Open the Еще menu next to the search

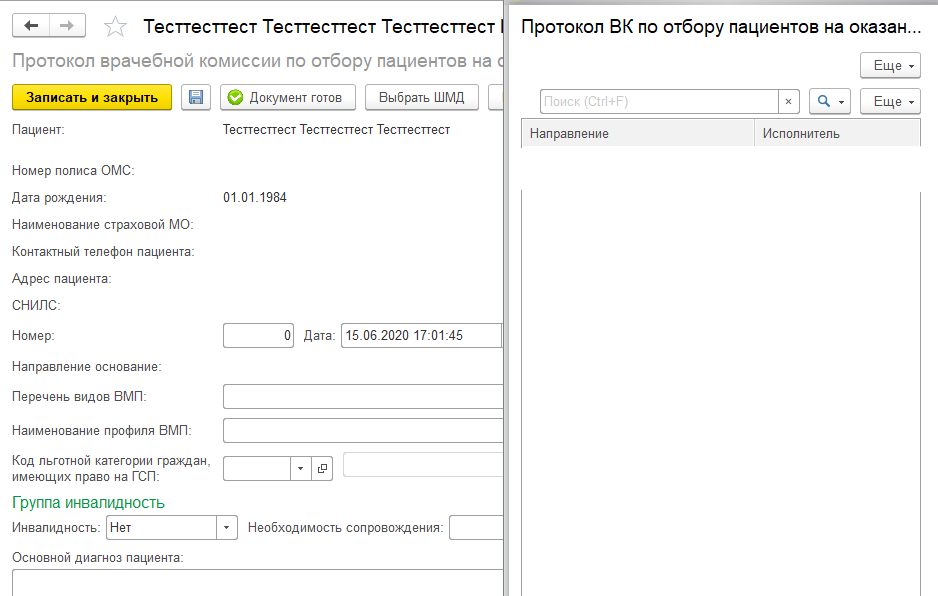tap(889, 102)
